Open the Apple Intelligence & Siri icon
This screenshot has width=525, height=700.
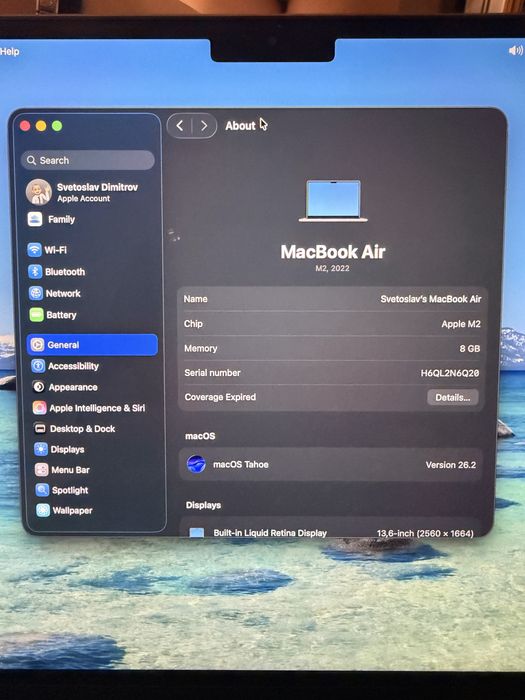39,408
